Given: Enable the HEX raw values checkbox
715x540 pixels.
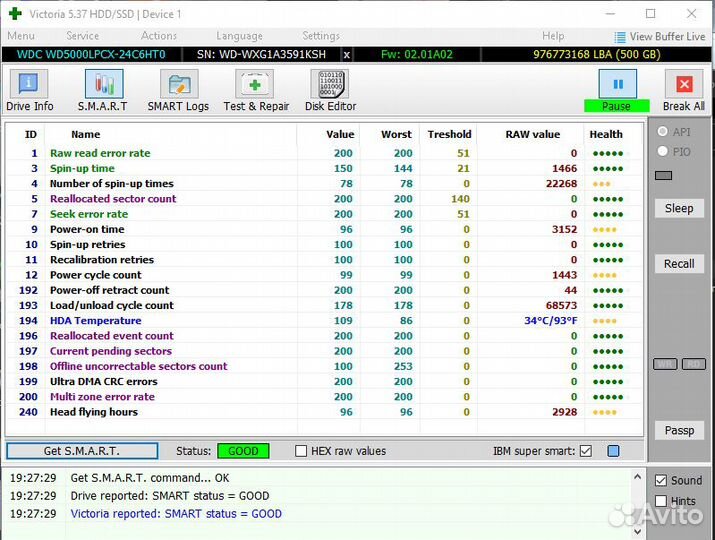Looking at the screenshot, I should (x=301, y=451).
